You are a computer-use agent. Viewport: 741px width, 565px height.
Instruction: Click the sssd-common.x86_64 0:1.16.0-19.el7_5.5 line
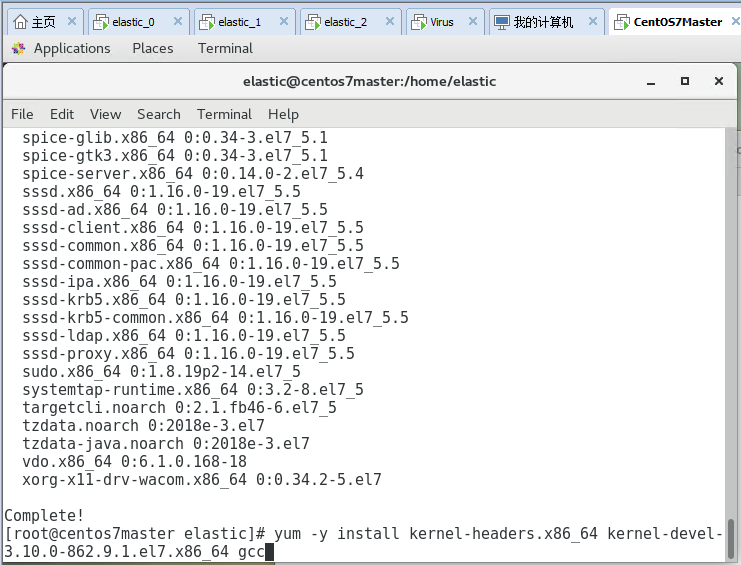[193, 245]
